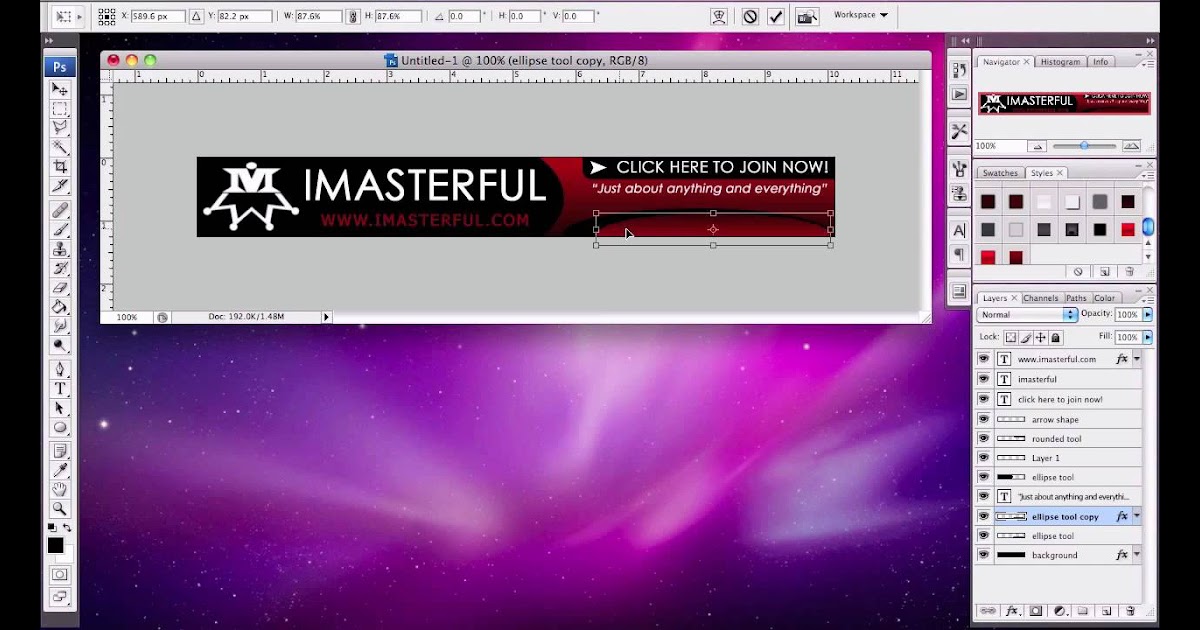Switch to the Histogram tab
1200x630 pixels.
[x=1060, y=62]
